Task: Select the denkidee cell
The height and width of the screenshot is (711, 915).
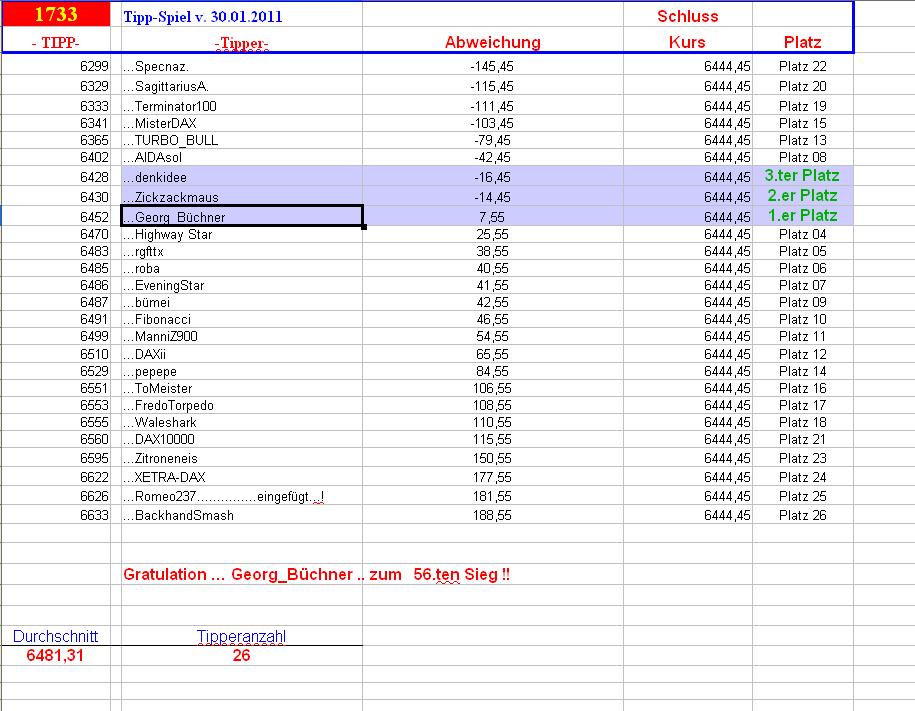Action: (242, 177)
